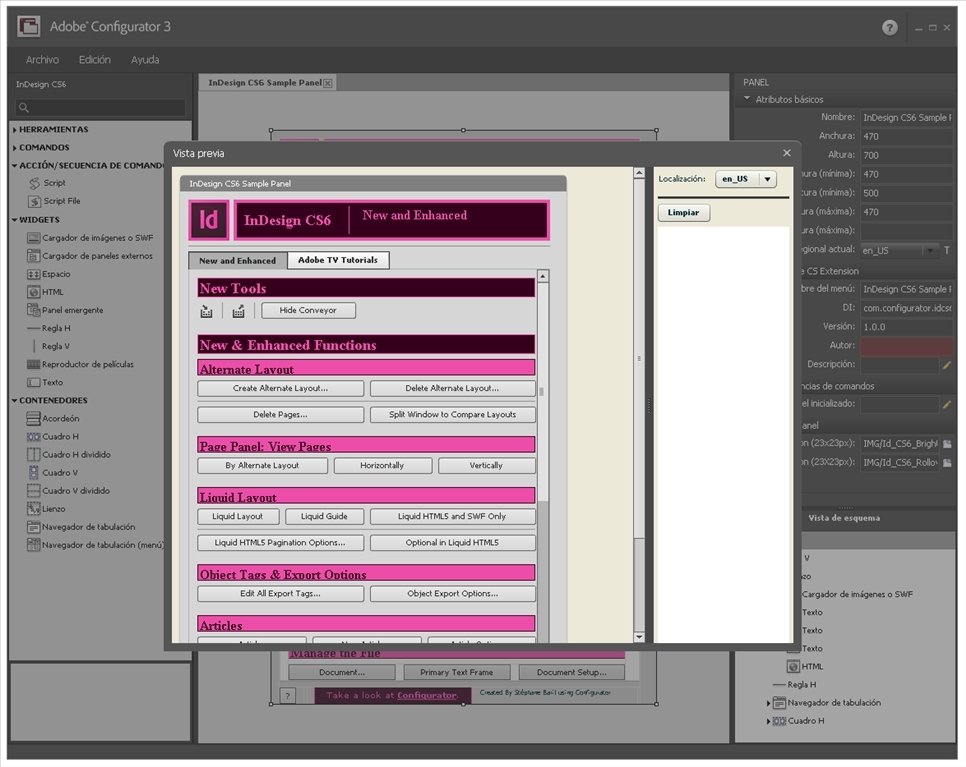
Task: Select the InDesign CS6 Sample Panel document tab
Action: (265, 83)
